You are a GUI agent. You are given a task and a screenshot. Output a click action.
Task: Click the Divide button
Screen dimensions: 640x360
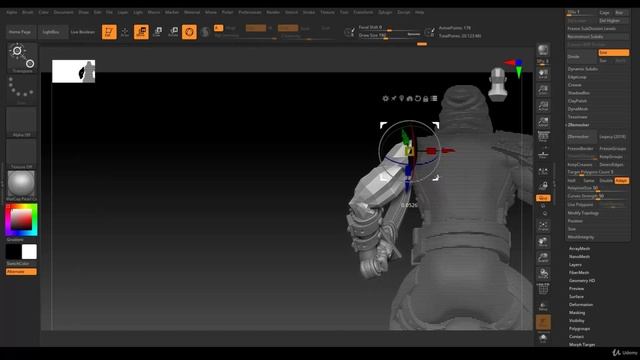[582, 57]
